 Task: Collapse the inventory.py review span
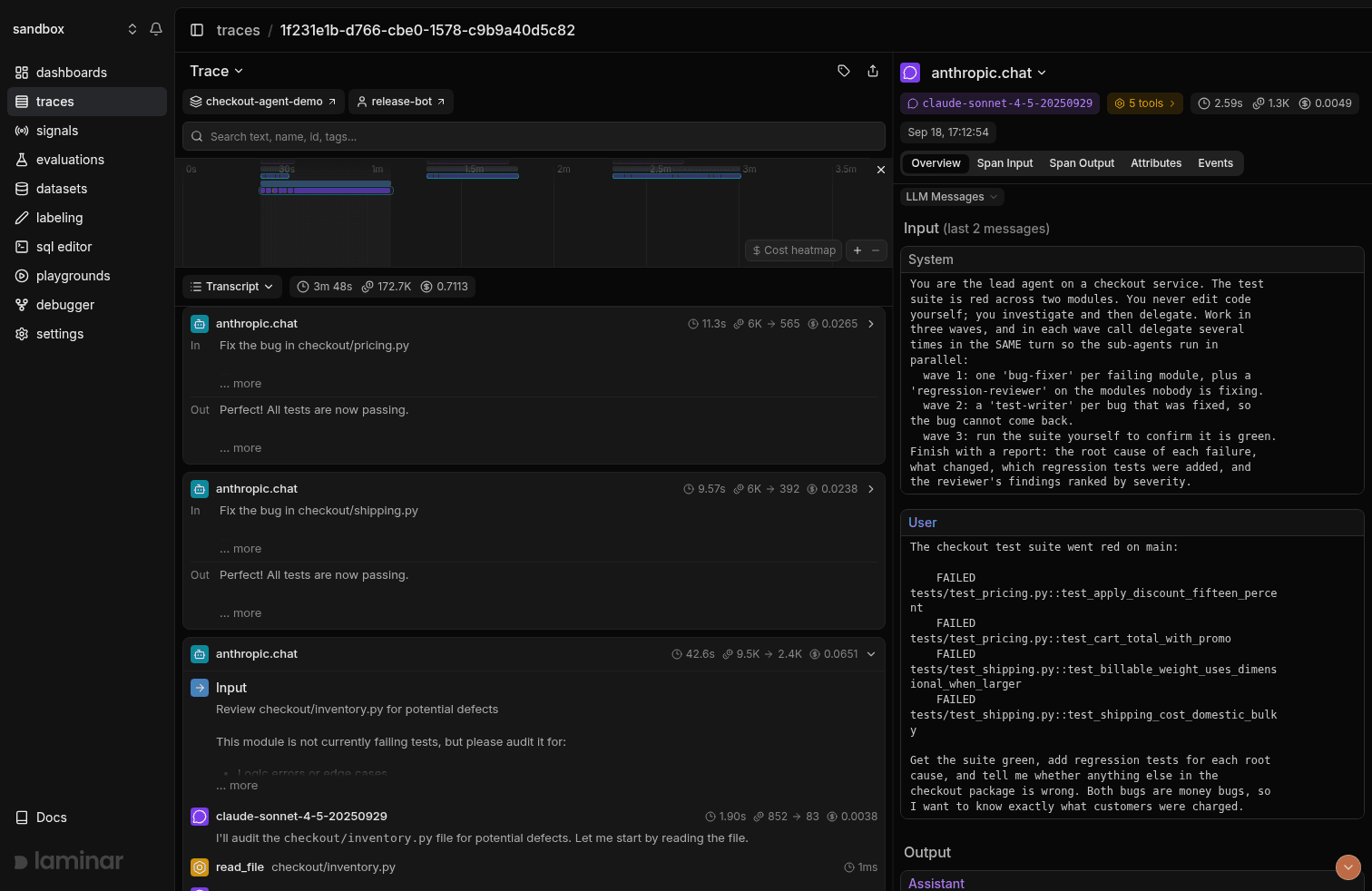871,654
